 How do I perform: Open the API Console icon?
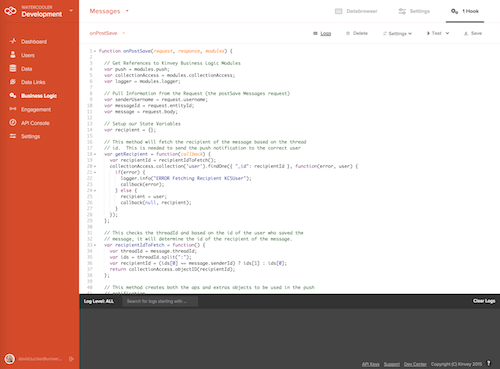coord(13,123)
